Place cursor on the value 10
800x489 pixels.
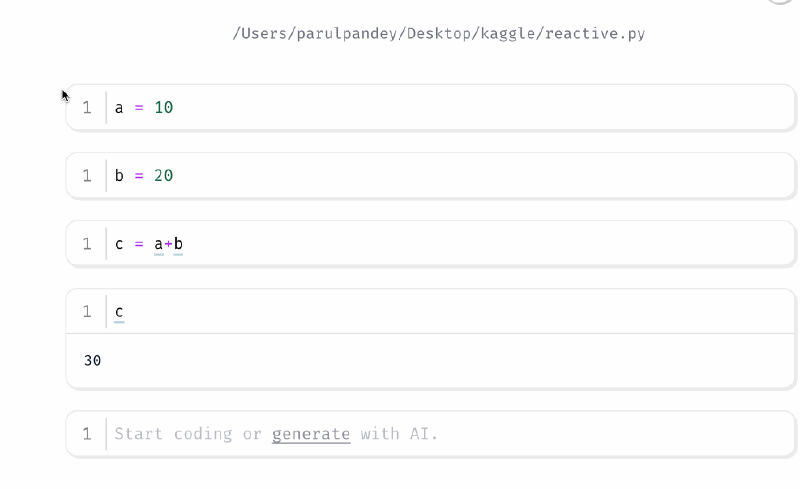(163, 107)
